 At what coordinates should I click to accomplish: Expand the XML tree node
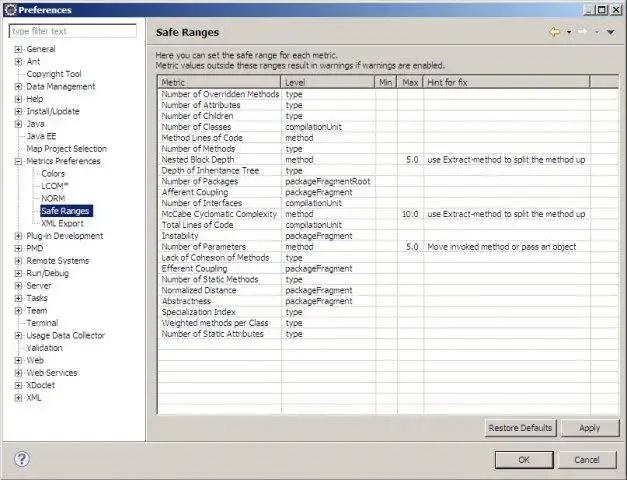click(18, 398)
